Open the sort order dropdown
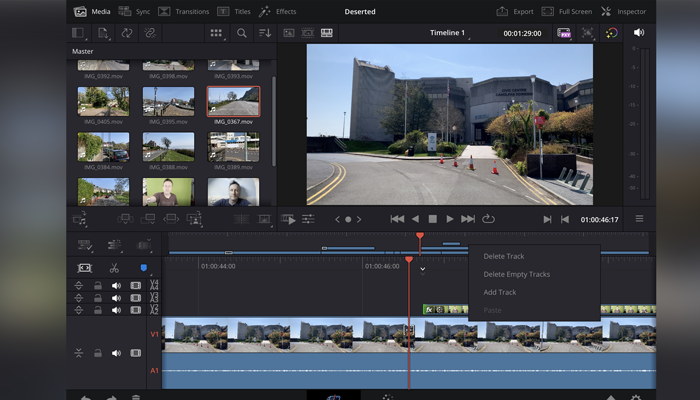This screenshot has width=700, height=400. [x=265, y=33]
